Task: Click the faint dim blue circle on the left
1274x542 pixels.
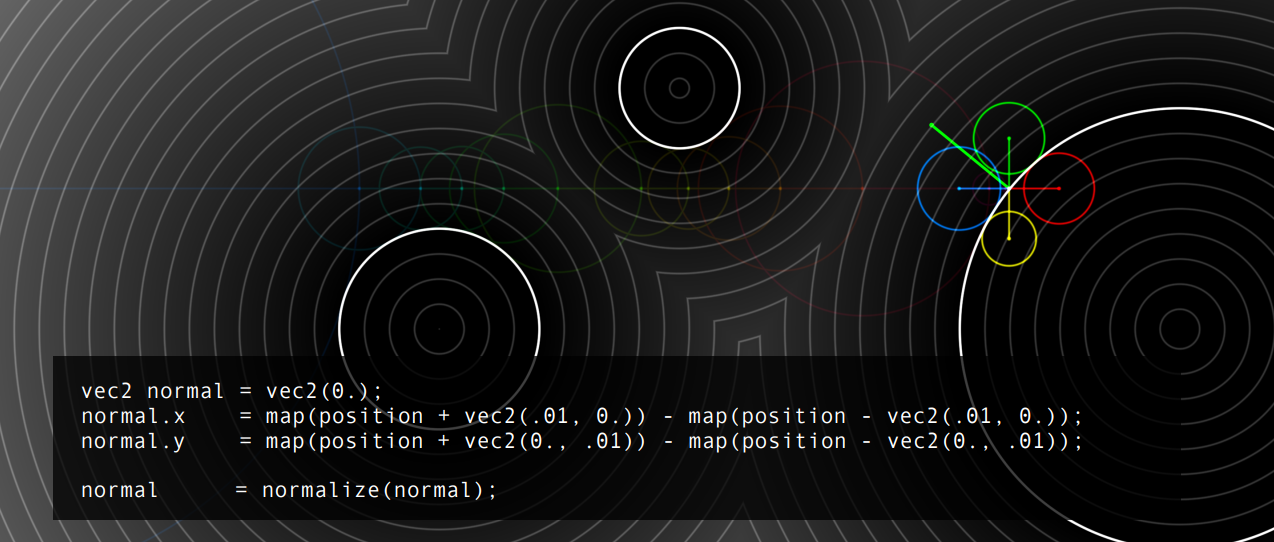Action: coord(359,188)
